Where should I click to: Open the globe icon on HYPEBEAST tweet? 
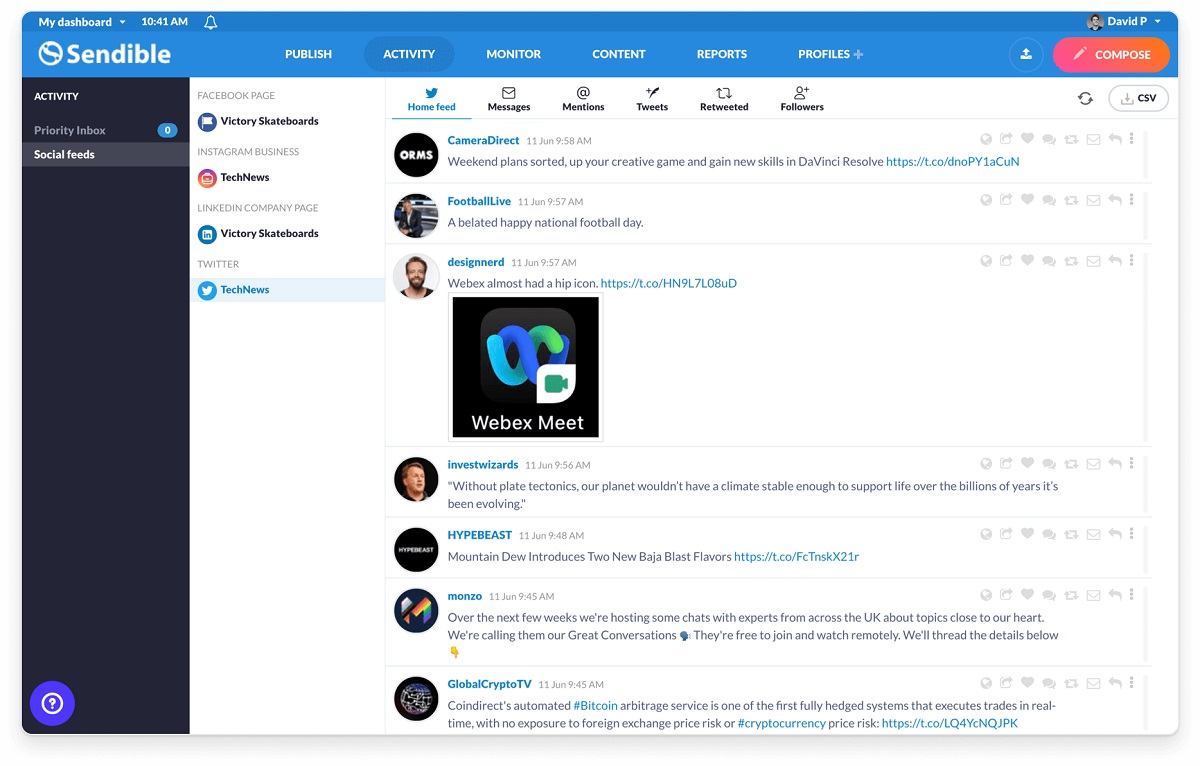point(985,535)
